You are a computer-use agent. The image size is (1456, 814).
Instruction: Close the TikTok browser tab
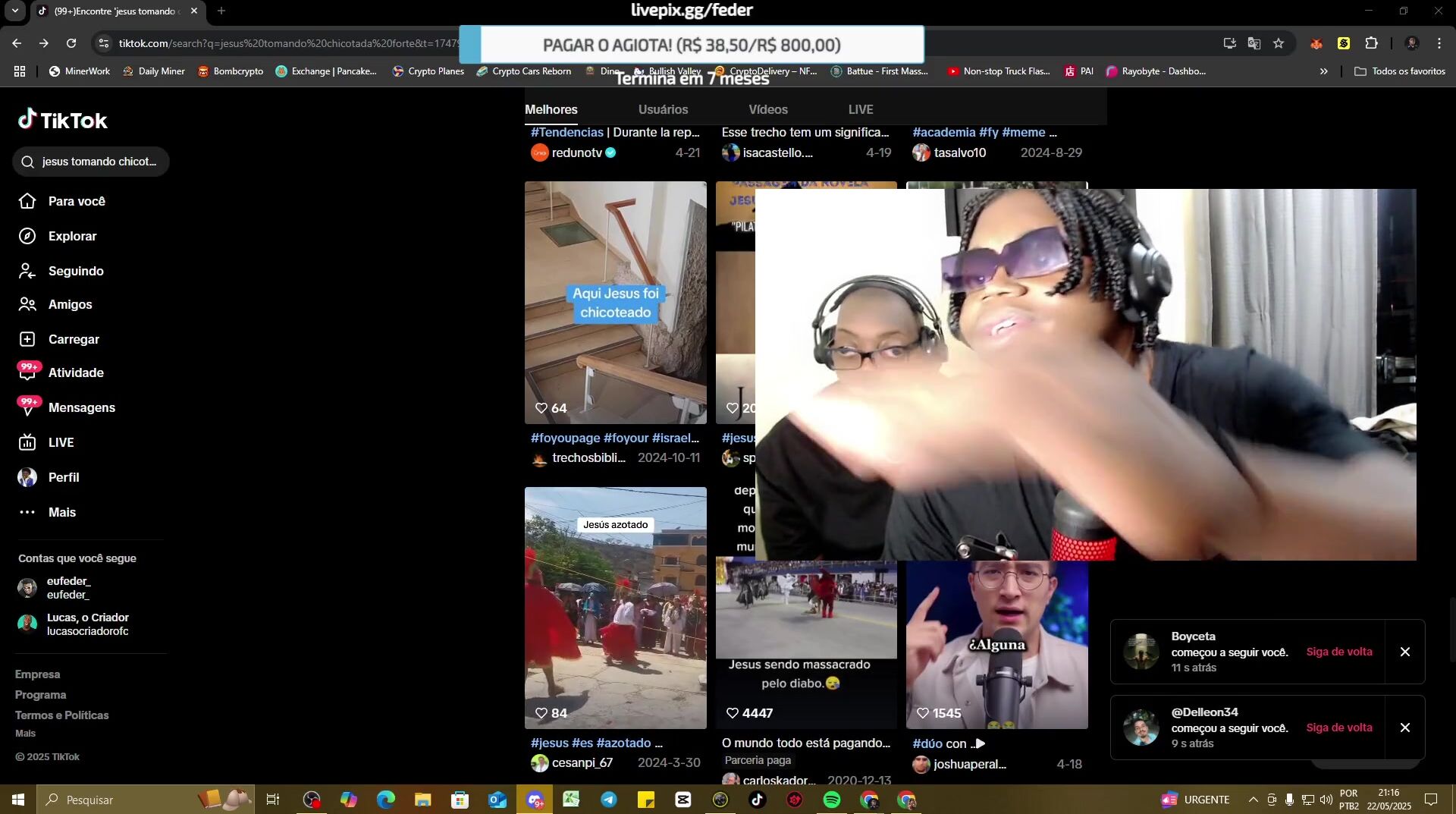(194, 11)
